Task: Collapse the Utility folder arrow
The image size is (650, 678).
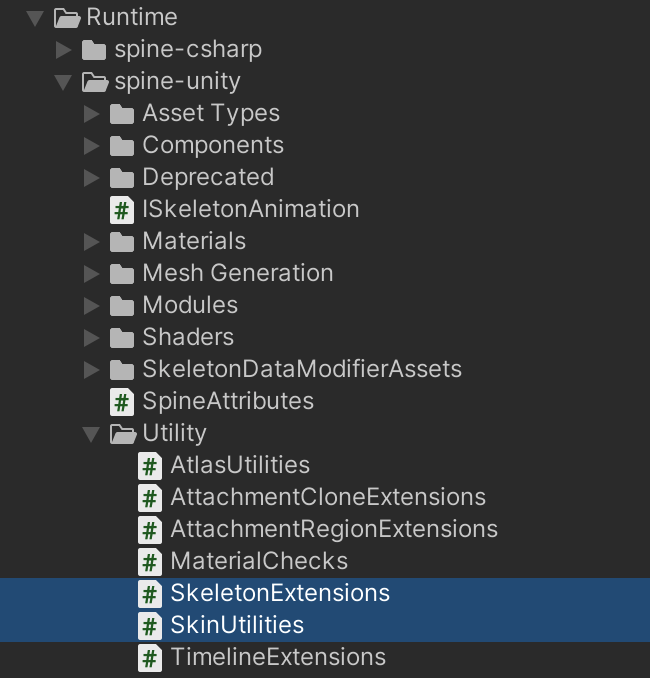Action: [91, 434]
